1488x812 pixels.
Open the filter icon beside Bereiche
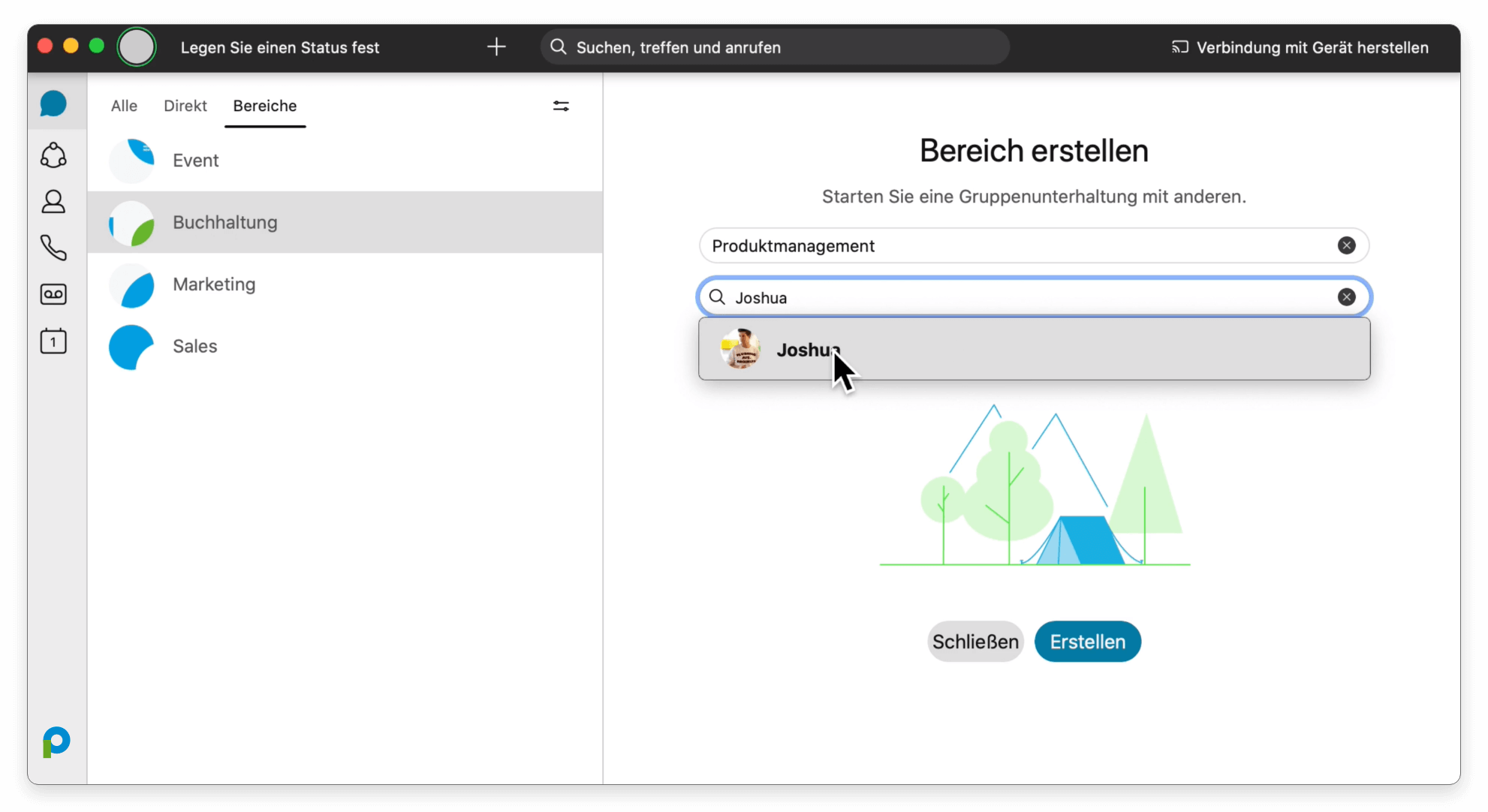point(561,107)
